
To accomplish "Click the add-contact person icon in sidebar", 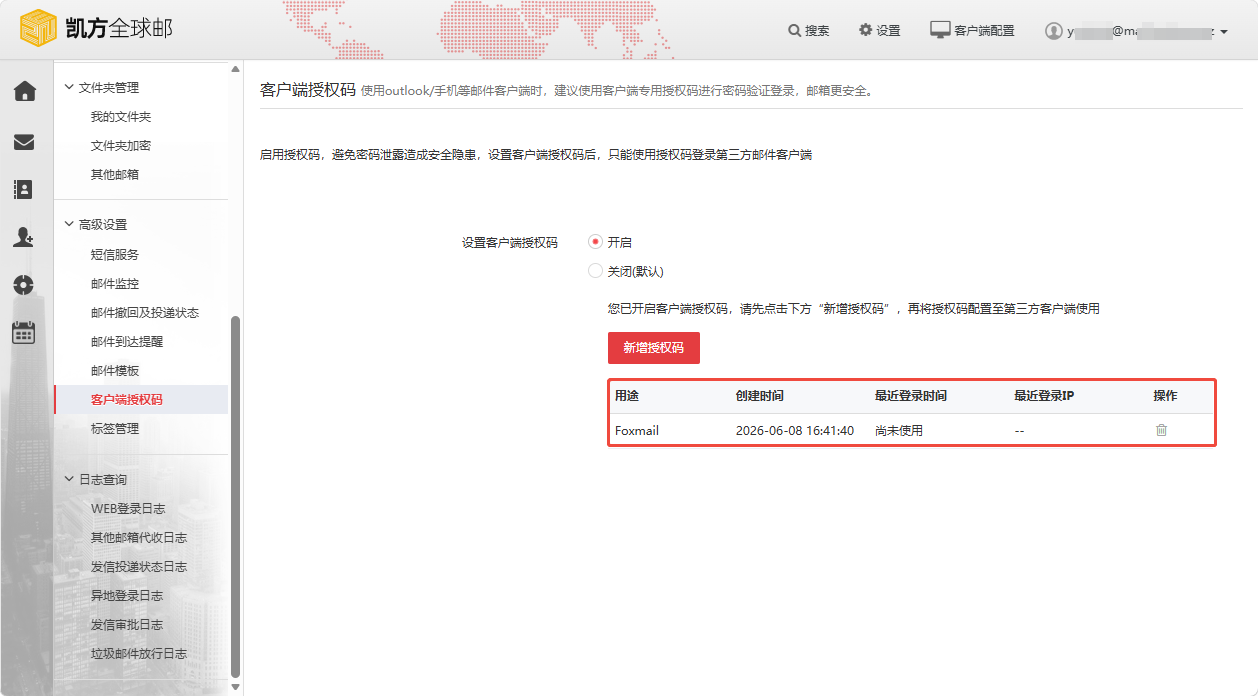I will 24,237.
